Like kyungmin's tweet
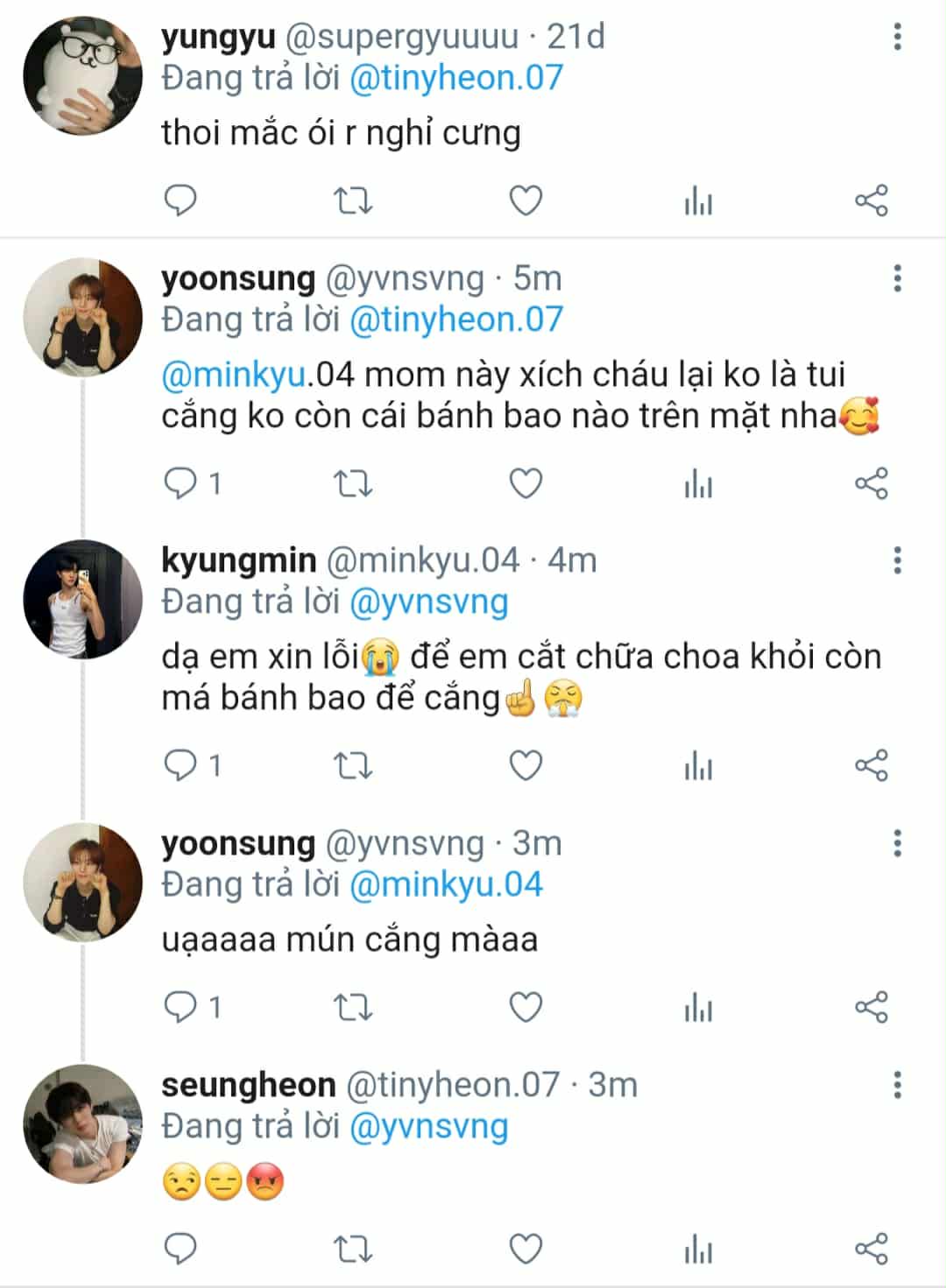The image size is (946, 1288). click(x=526, y=766)
